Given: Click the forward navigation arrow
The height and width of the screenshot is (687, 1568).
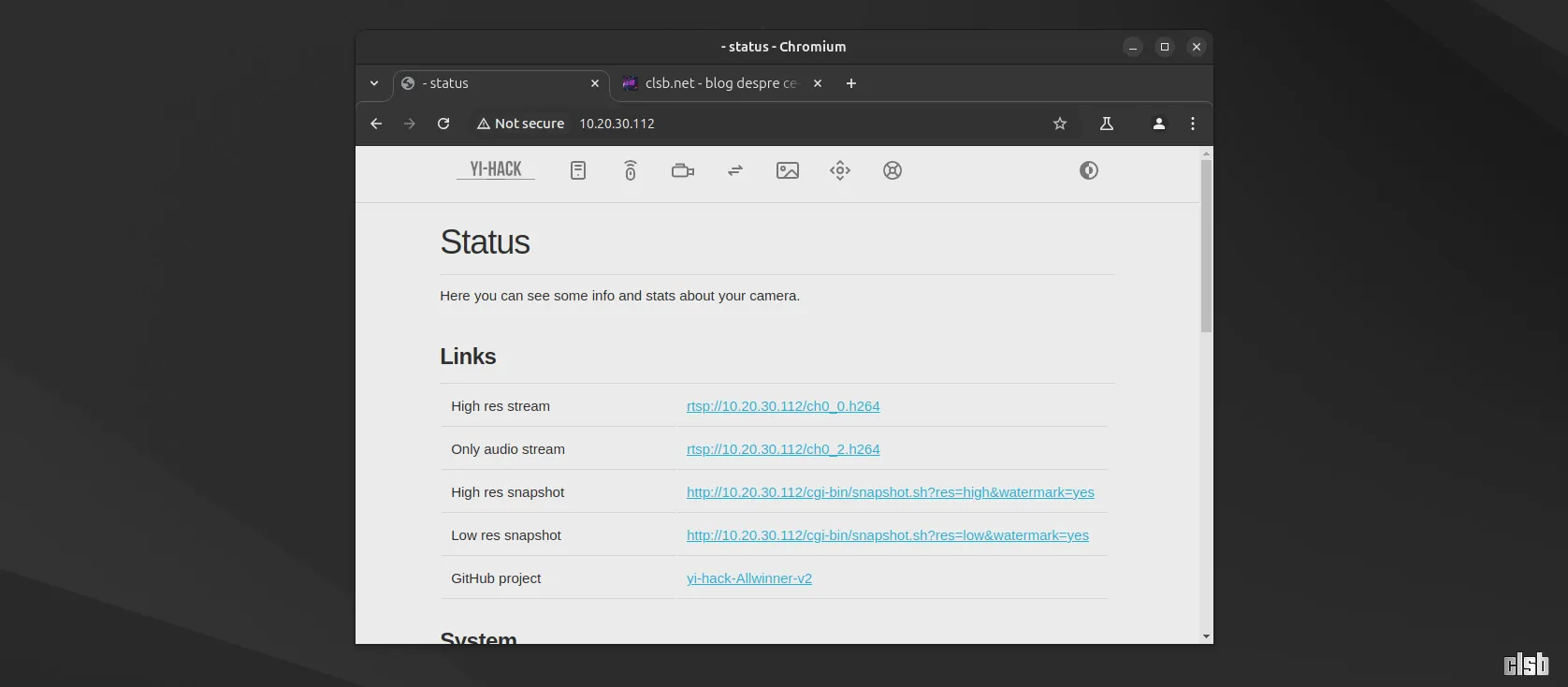Looking at the screenshot, I should pos(410,124).
